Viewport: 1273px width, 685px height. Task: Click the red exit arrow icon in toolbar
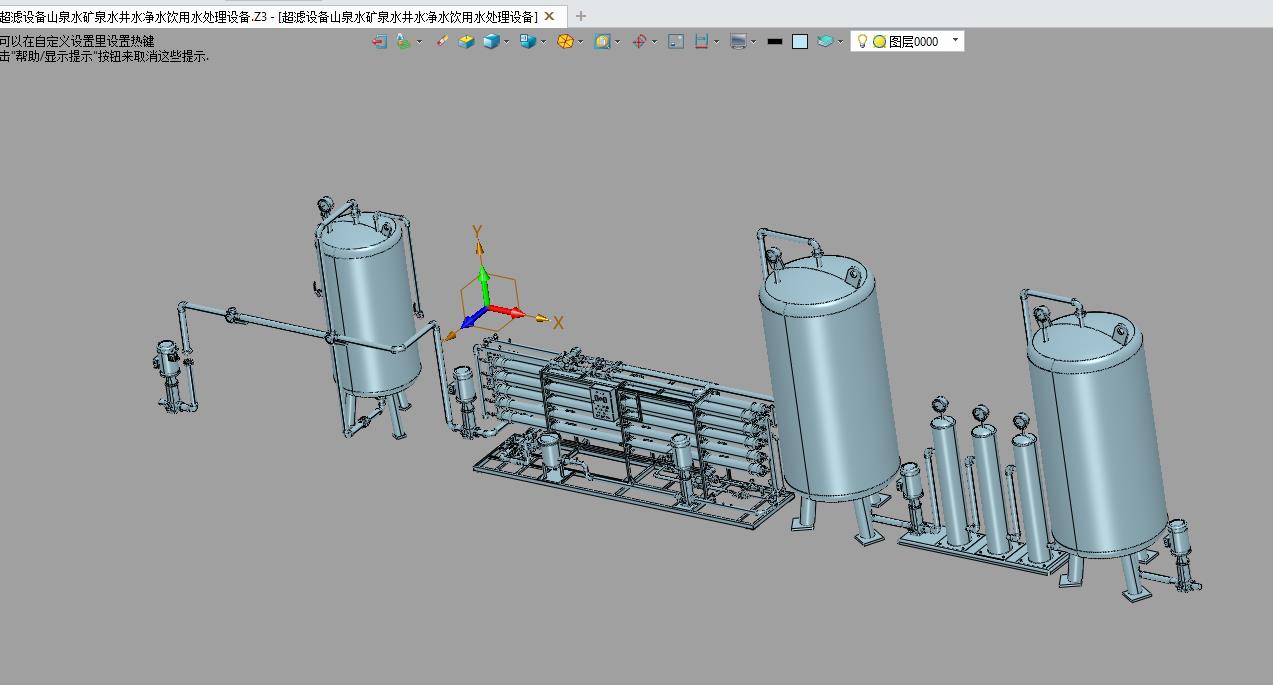(x=380, y=41)
